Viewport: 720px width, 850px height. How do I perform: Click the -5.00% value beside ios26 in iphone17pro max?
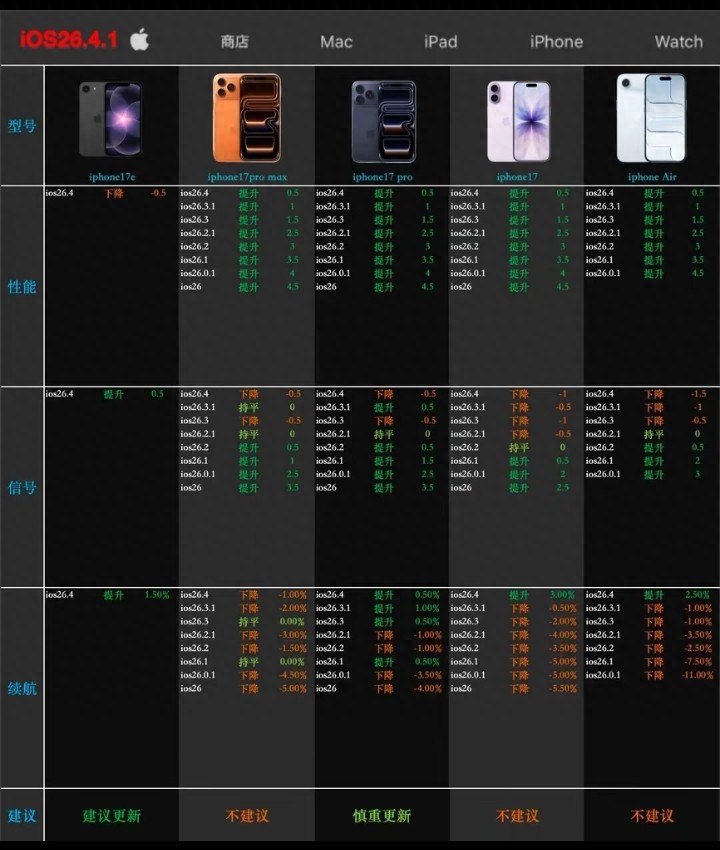pyautogui.click(x=293, y=688)
